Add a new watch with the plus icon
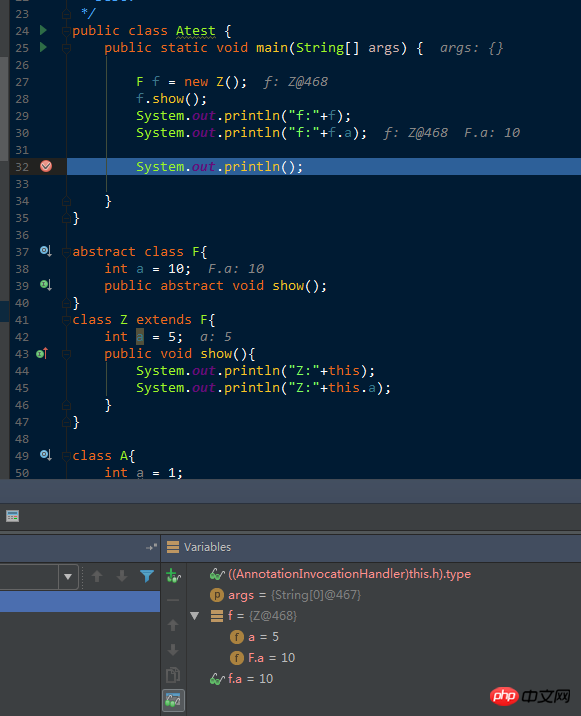The width and height of the screenshot is (581, 716). coord(173,576)
